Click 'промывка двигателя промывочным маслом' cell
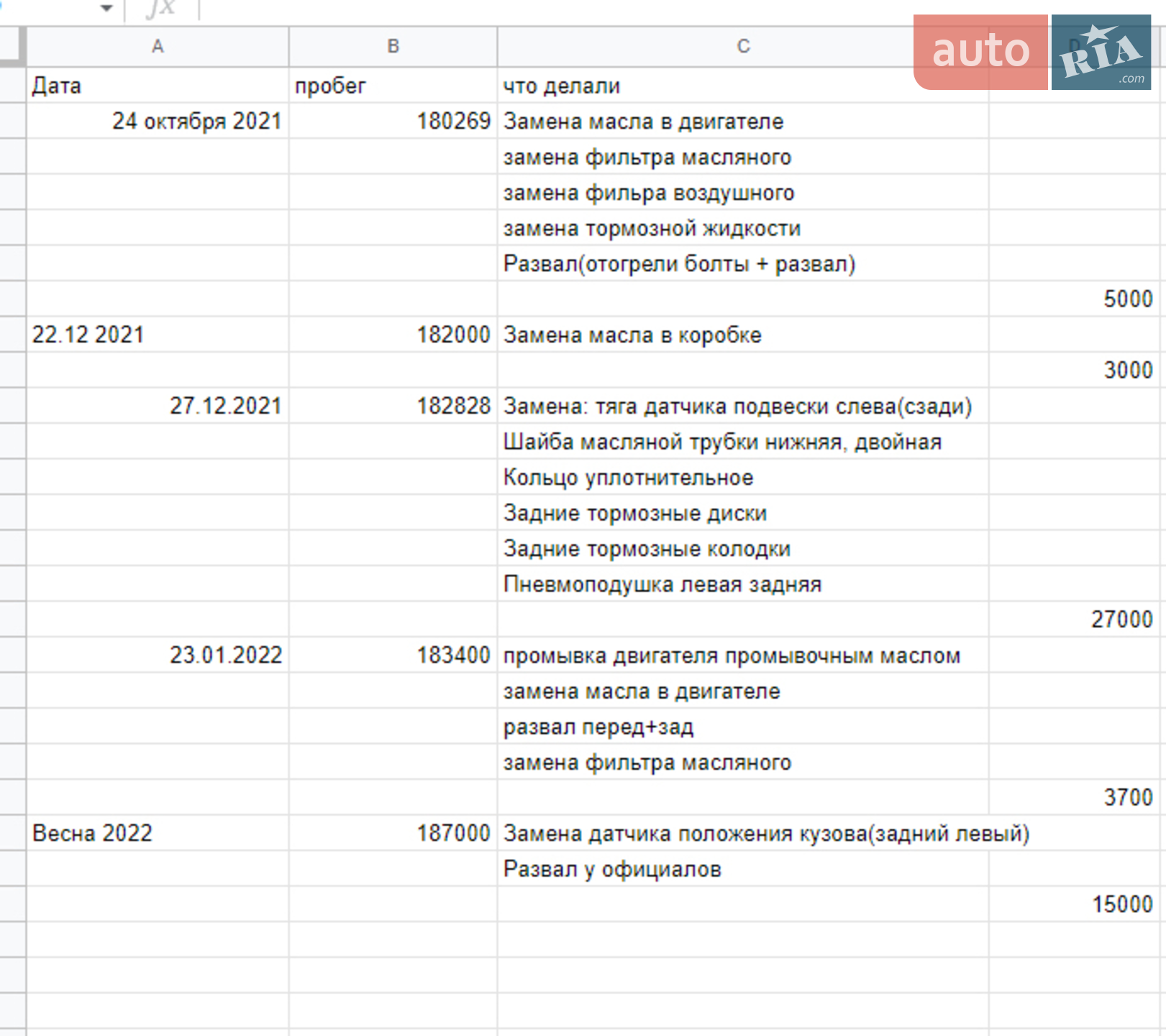1166x1036 pixels. click(x=743, y=655)
